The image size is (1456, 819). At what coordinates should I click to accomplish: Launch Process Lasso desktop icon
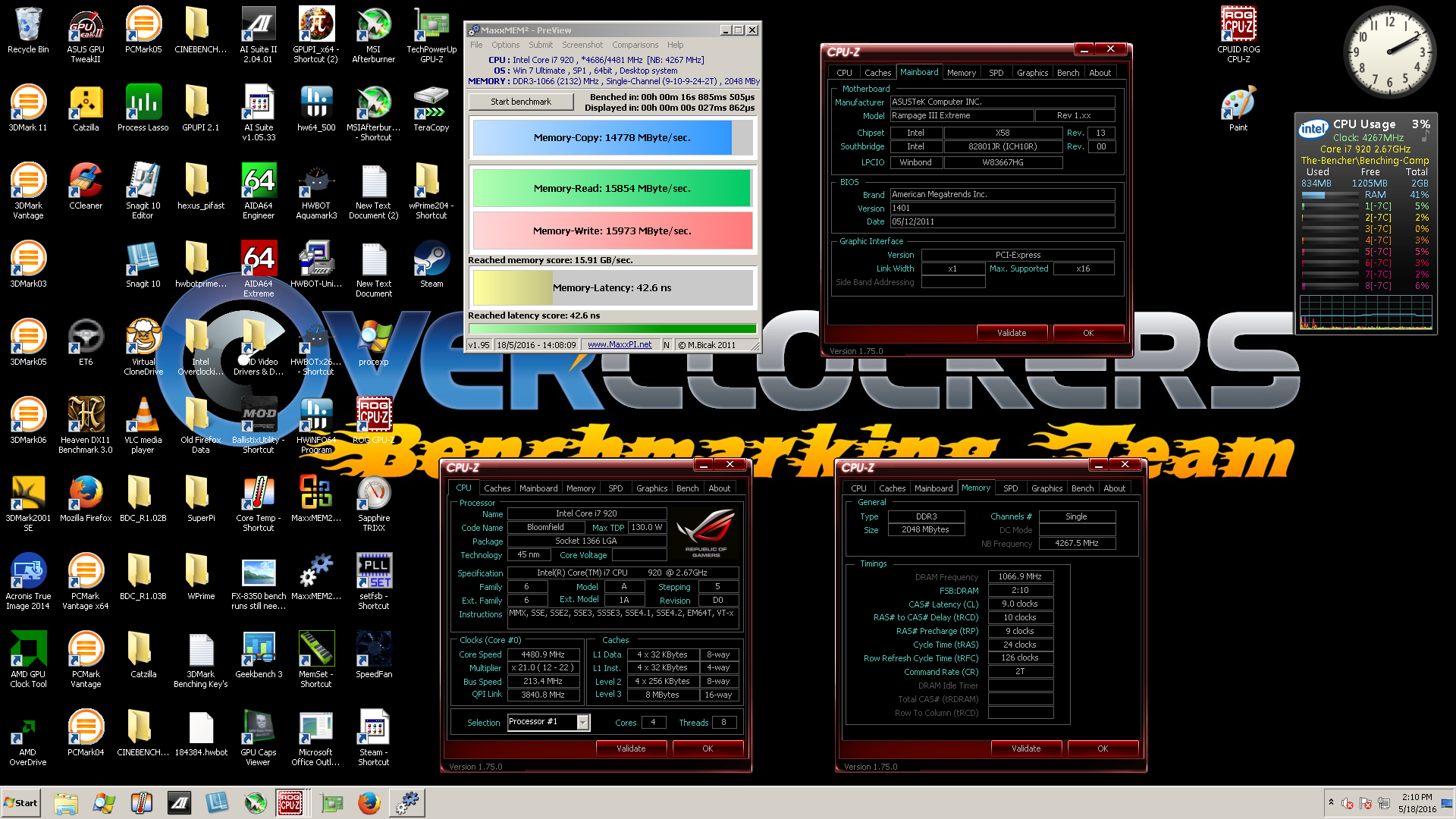pos(143,108)
